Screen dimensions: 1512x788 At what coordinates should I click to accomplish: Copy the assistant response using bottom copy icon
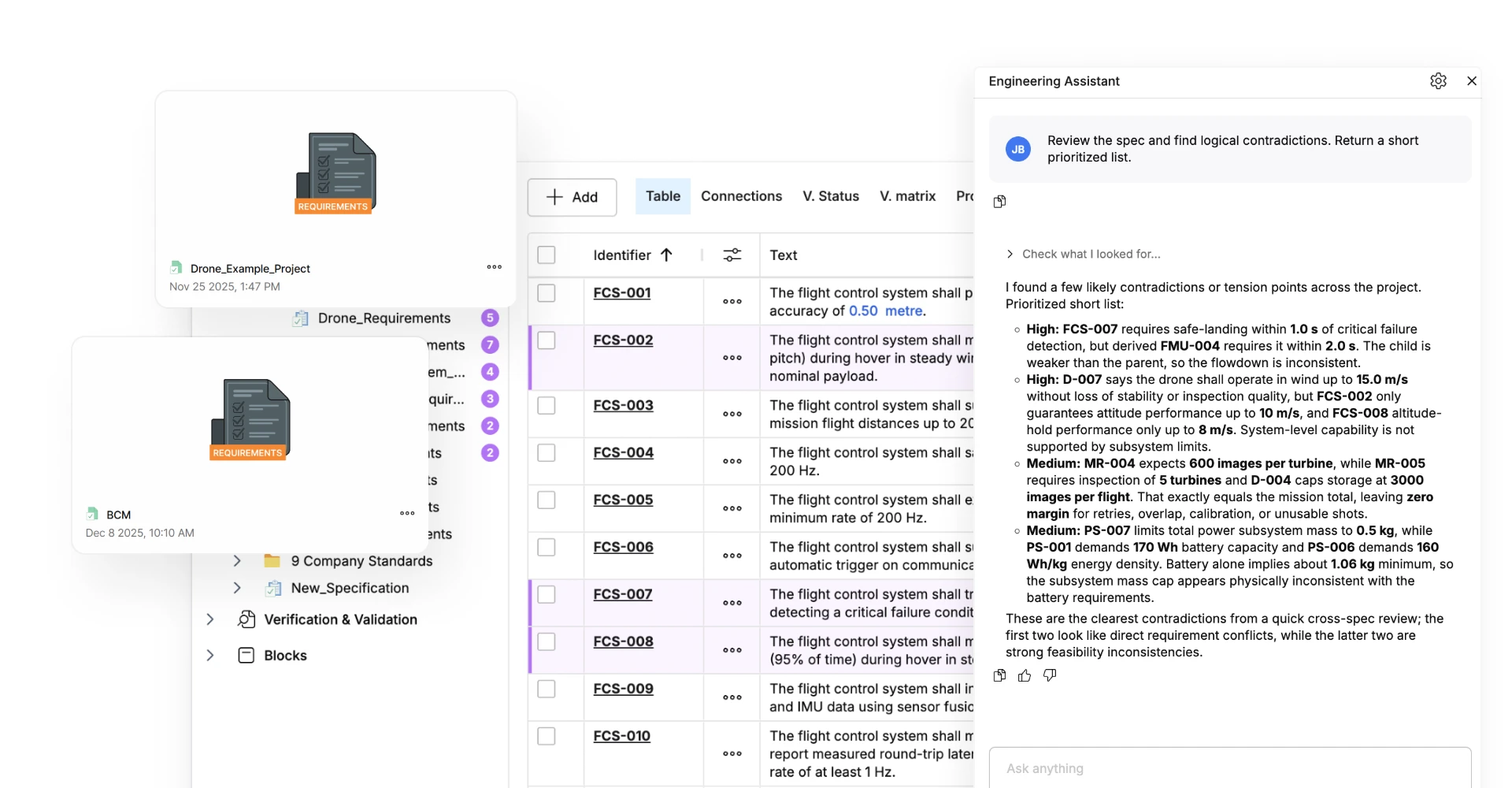click(x=999, y=675)
